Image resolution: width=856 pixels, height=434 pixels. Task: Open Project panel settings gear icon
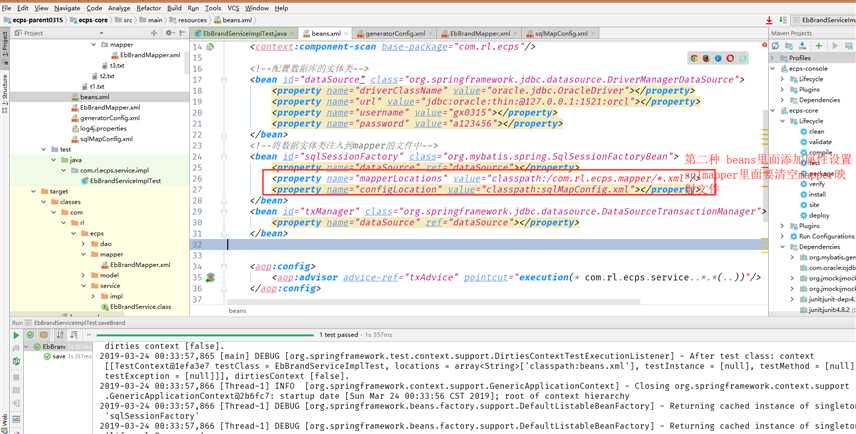coord(168,33)
